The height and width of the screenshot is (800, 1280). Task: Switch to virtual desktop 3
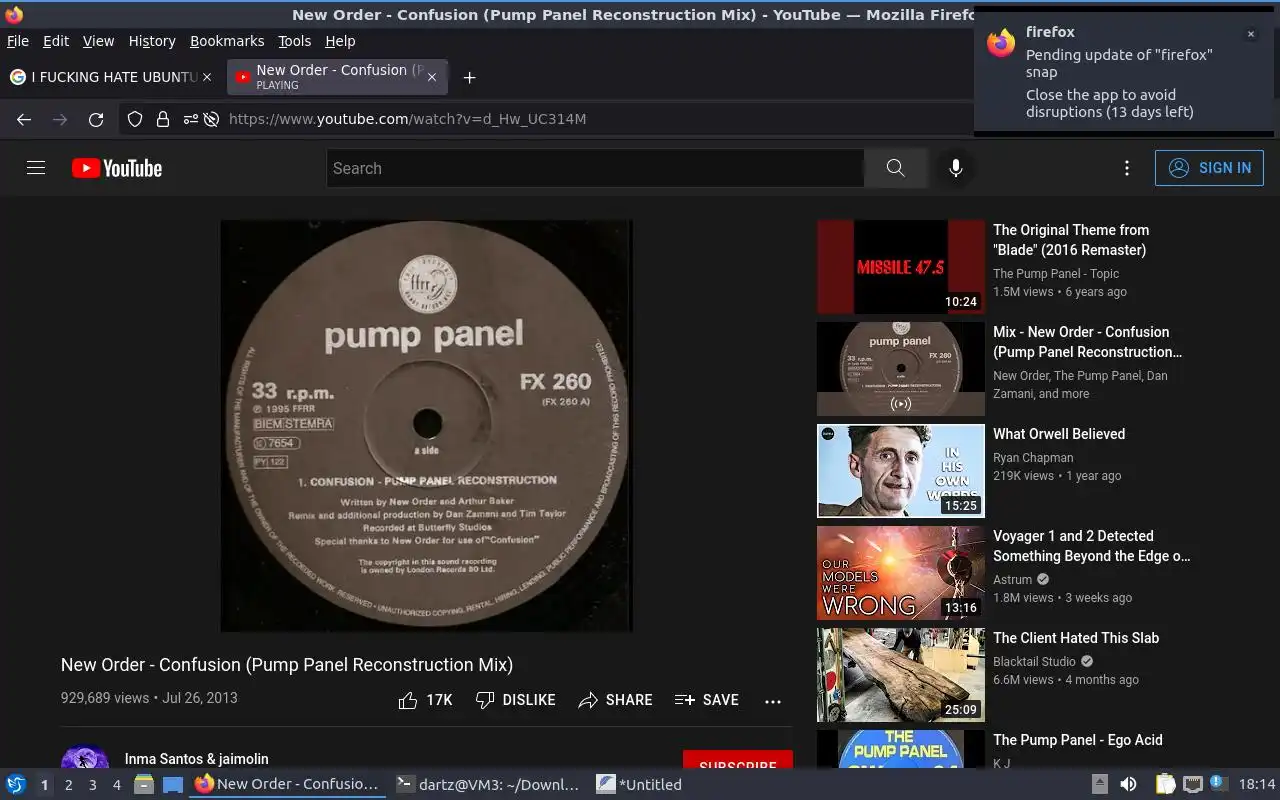pos(92,785)
